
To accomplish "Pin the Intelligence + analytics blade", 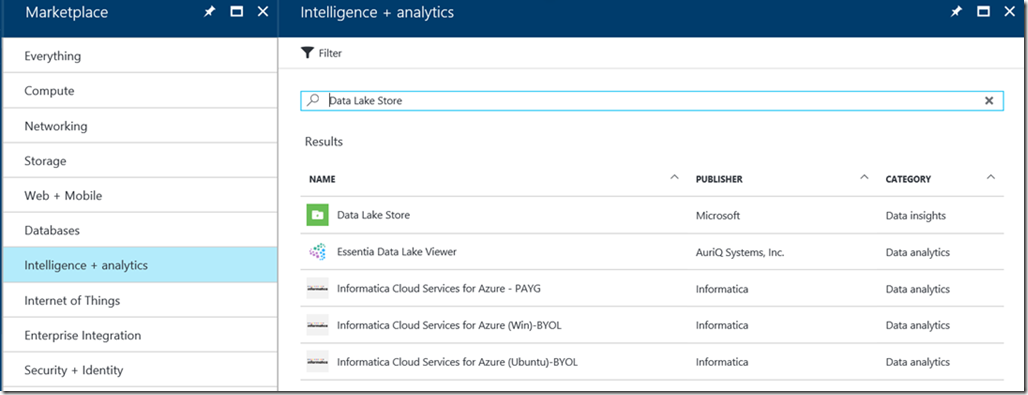I will pyautogui.click(x=957, y=12).
